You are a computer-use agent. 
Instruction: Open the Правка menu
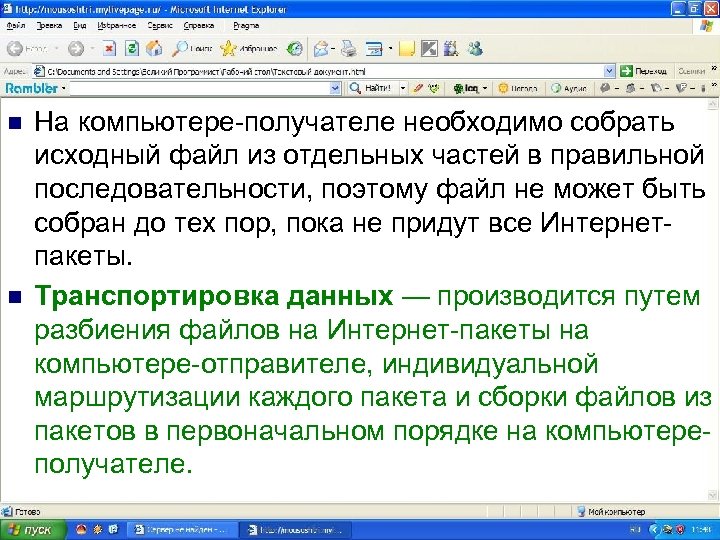point(49,26)
